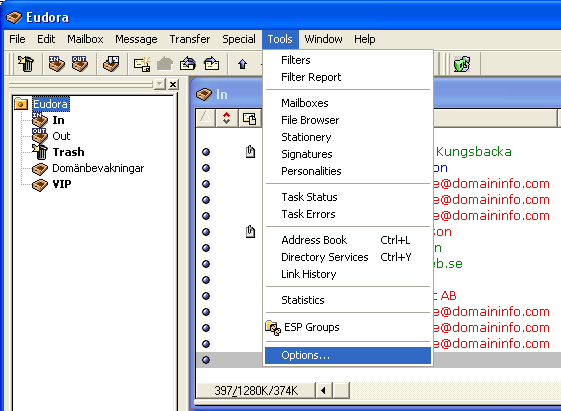Click the Eudora title bar app icon

[x=14, y=17]
